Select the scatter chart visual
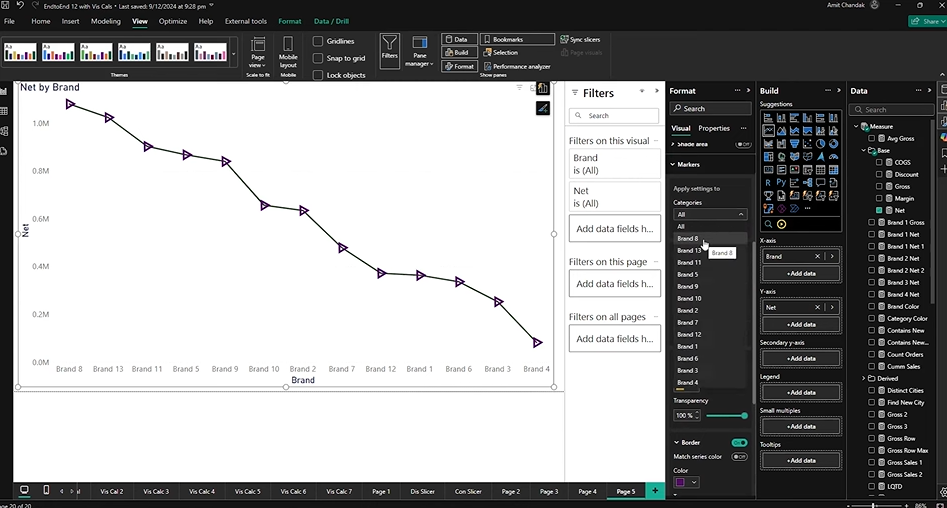Image resolution: width=947 pixels, height=508 pixels. pyautogui.click(x=807, y=144)
